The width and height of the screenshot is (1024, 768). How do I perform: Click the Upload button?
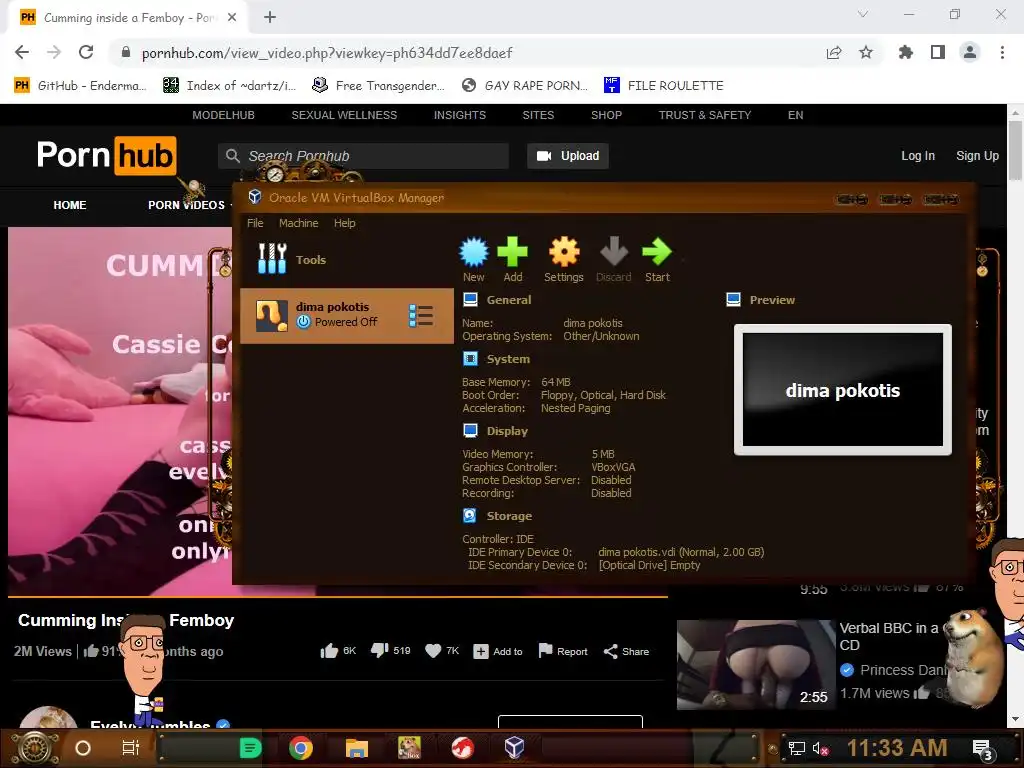click(568, 156)
